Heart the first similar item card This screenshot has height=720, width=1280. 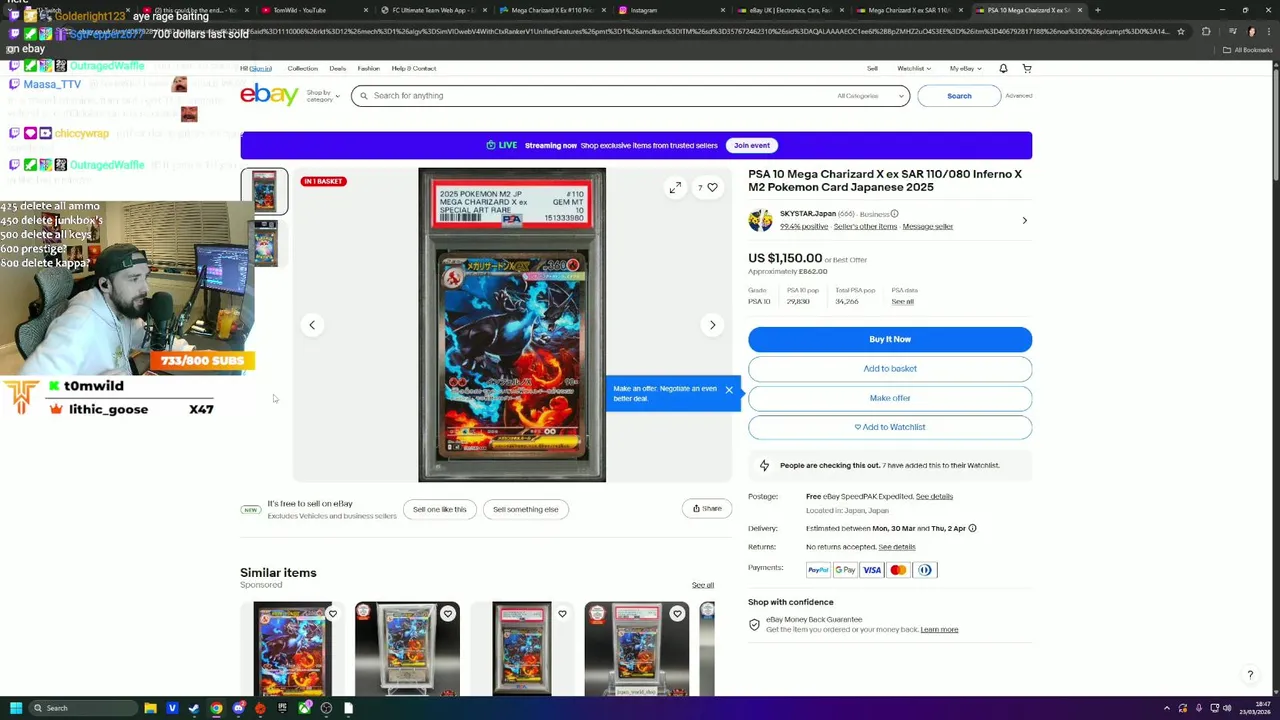coord(333,614)
